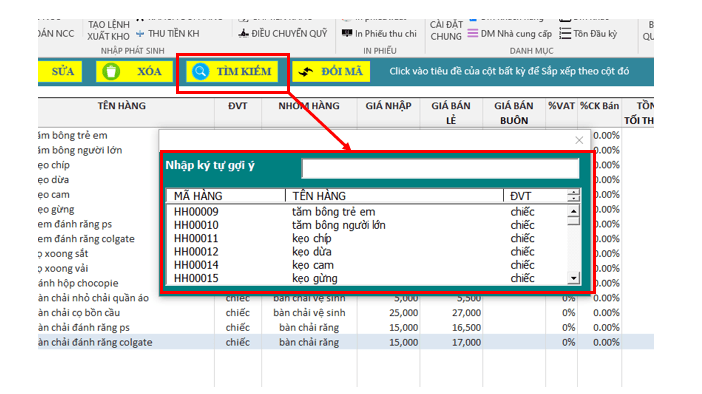702x394 pixels.
Task: Select sheet row 'àn chải đánh răng ps'
Action: click(x=346, y=327)
